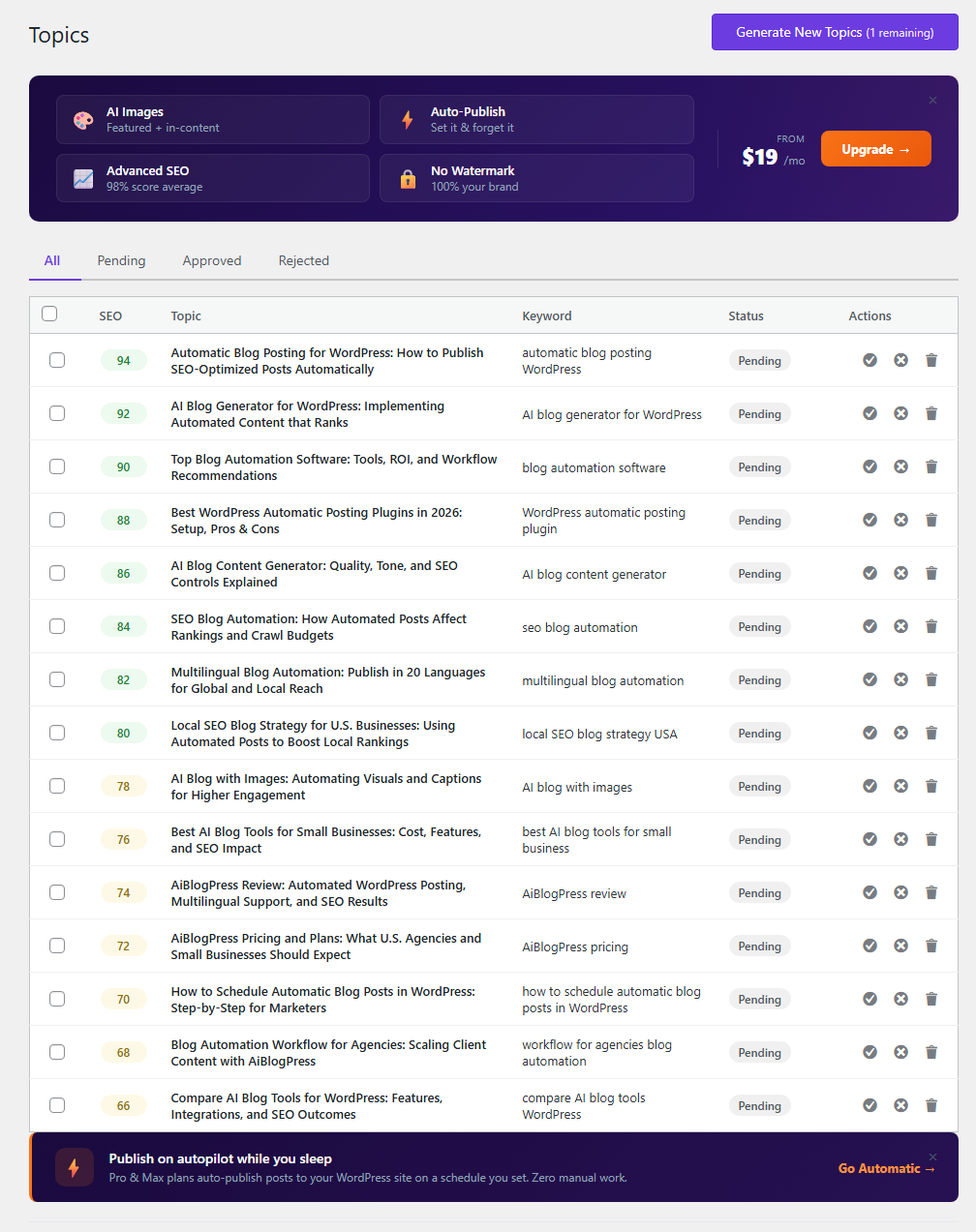This screenshot has width=976, height=1232.
Task: Click the Go Automatic link
Action: (x=885, y=1168)
